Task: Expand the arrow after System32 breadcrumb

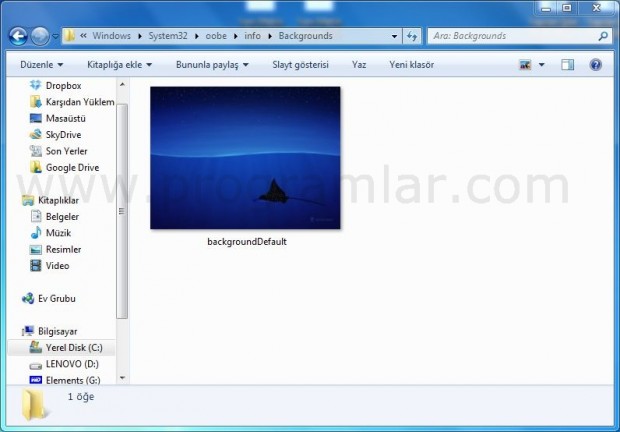Action: pyautogui.click(x=197, y=36)
